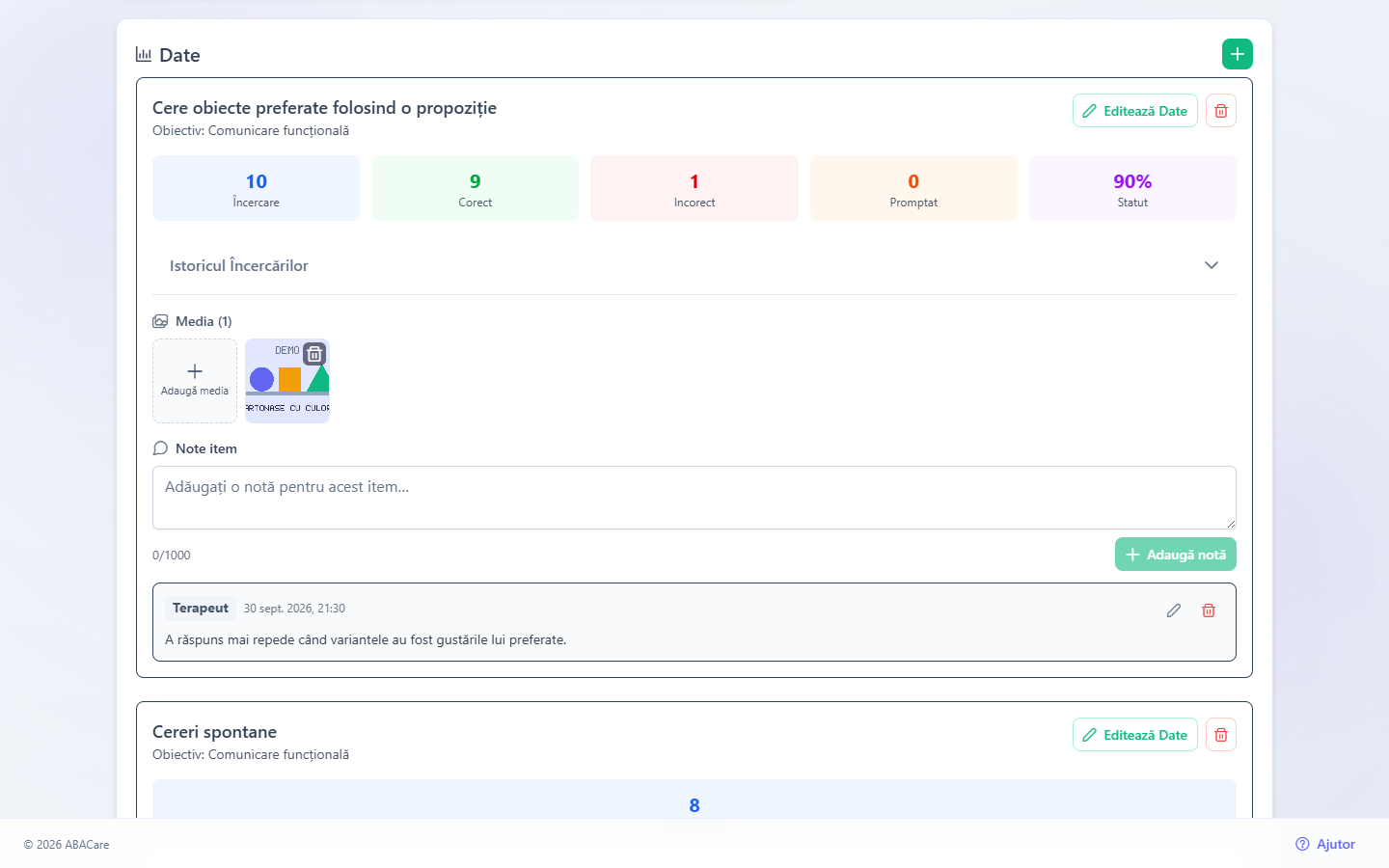Click the green plus button beside Date
The width and height of the screenshot is (1389, 868).
(1238, 54)
